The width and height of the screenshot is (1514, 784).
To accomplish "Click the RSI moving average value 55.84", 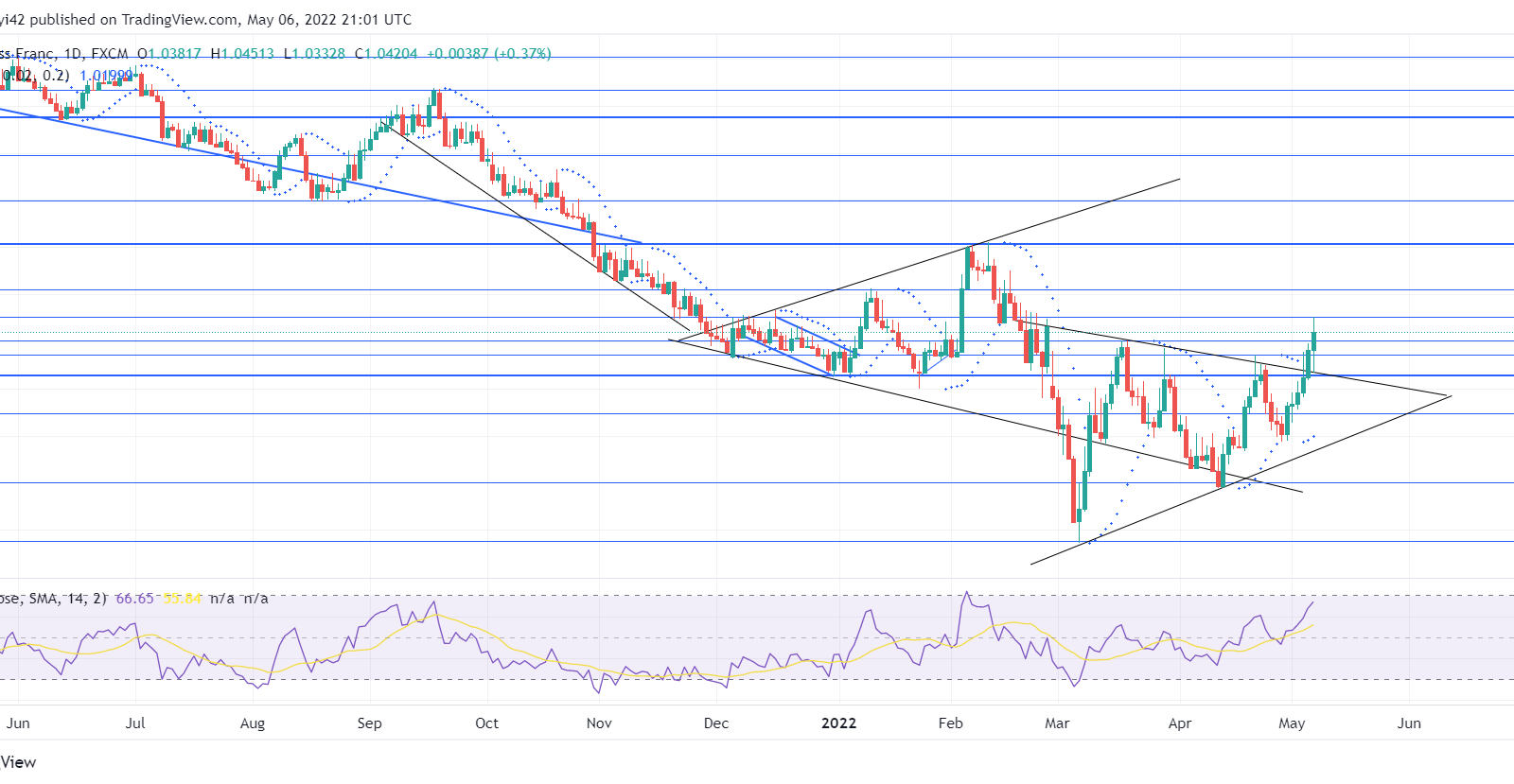I will pyautogui.click(x=183, y=599).
